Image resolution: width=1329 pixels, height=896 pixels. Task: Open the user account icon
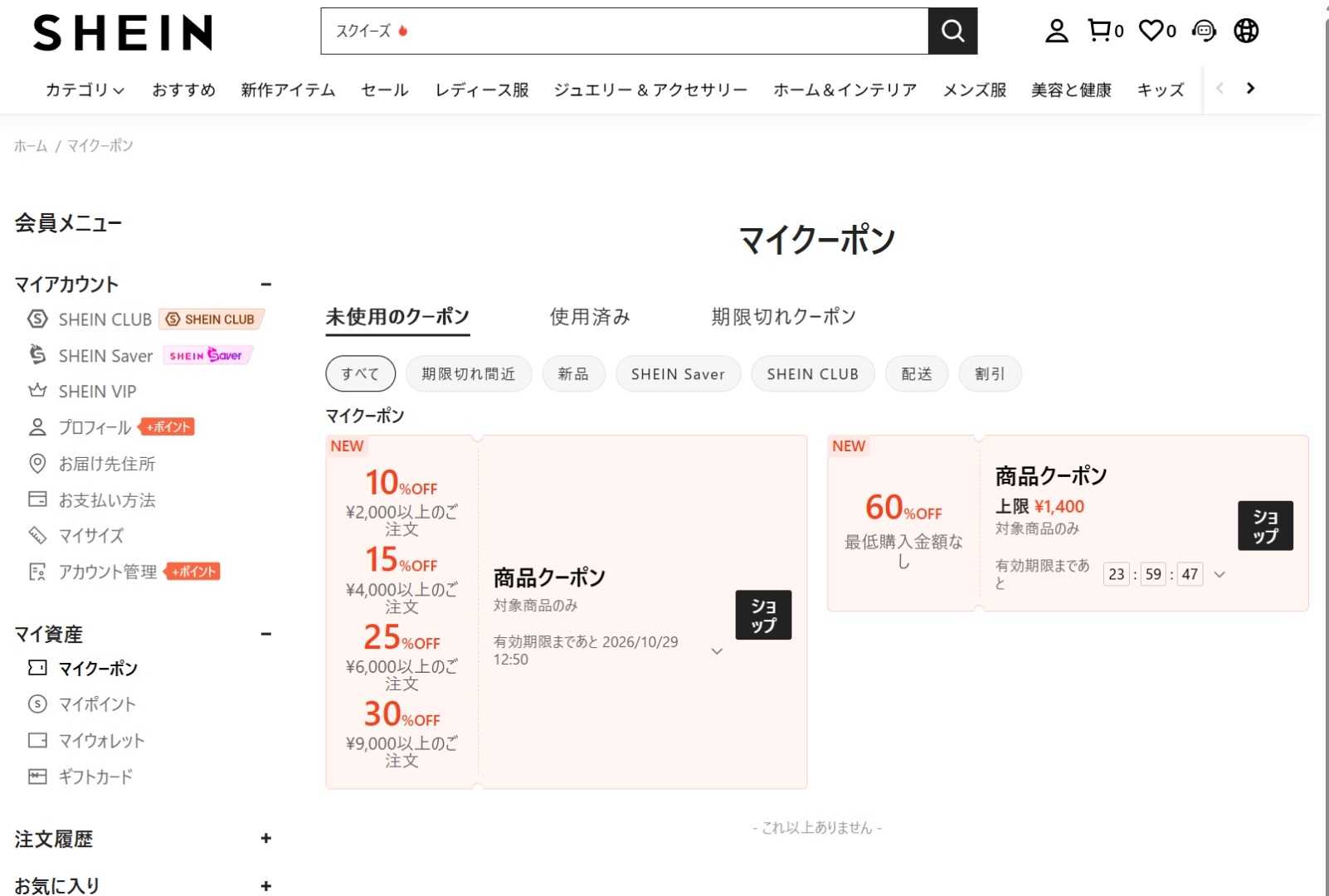(x=1056, y=32)
